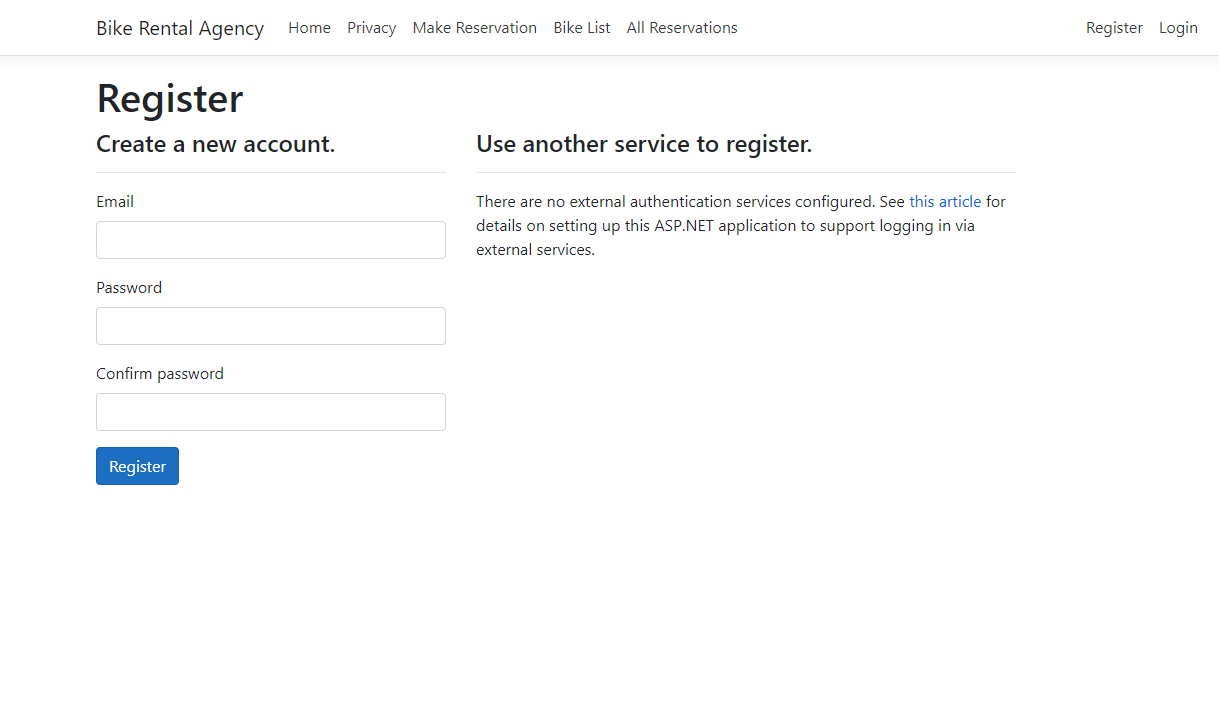1219x710 pixels.
Task: Open the Privacy page from navbar
Action: click(x=371, y=28)
